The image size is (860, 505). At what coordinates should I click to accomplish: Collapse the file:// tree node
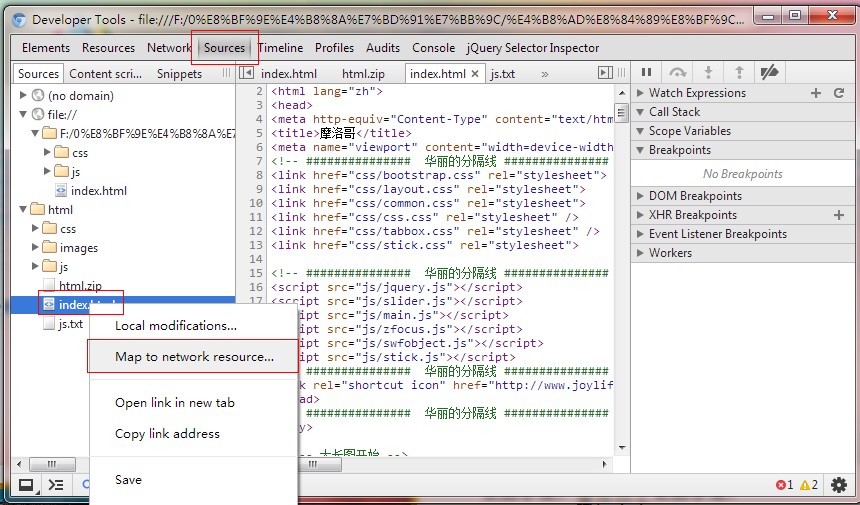pos(23,115)
